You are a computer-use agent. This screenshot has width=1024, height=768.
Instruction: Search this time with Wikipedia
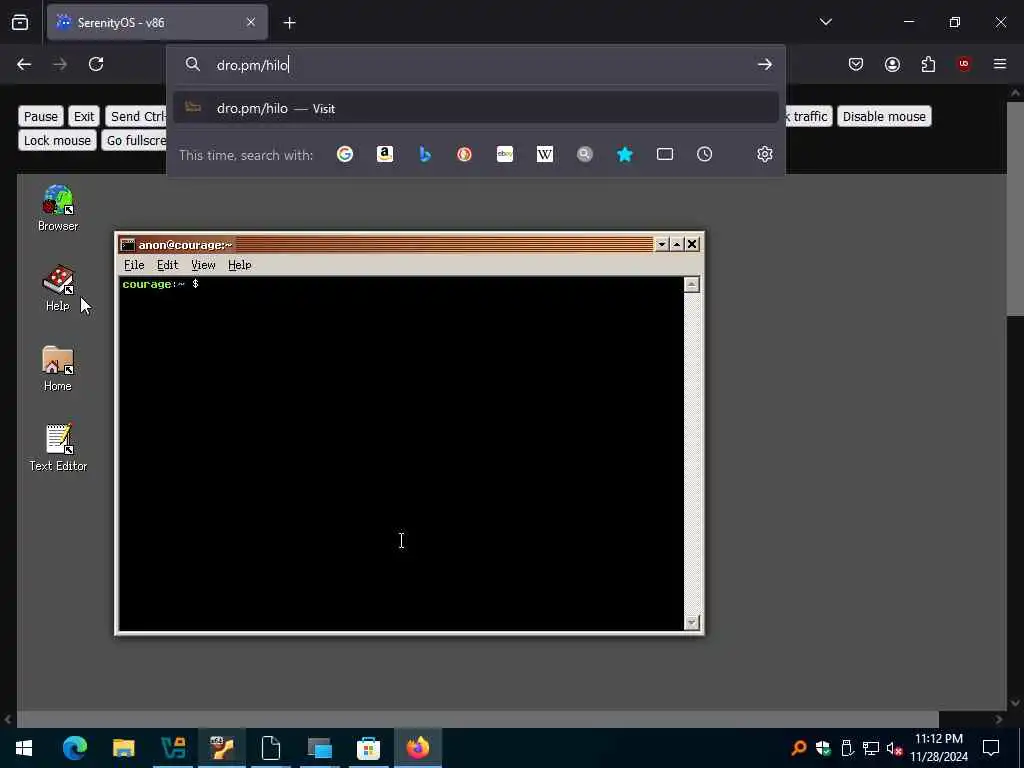(545, 154)
